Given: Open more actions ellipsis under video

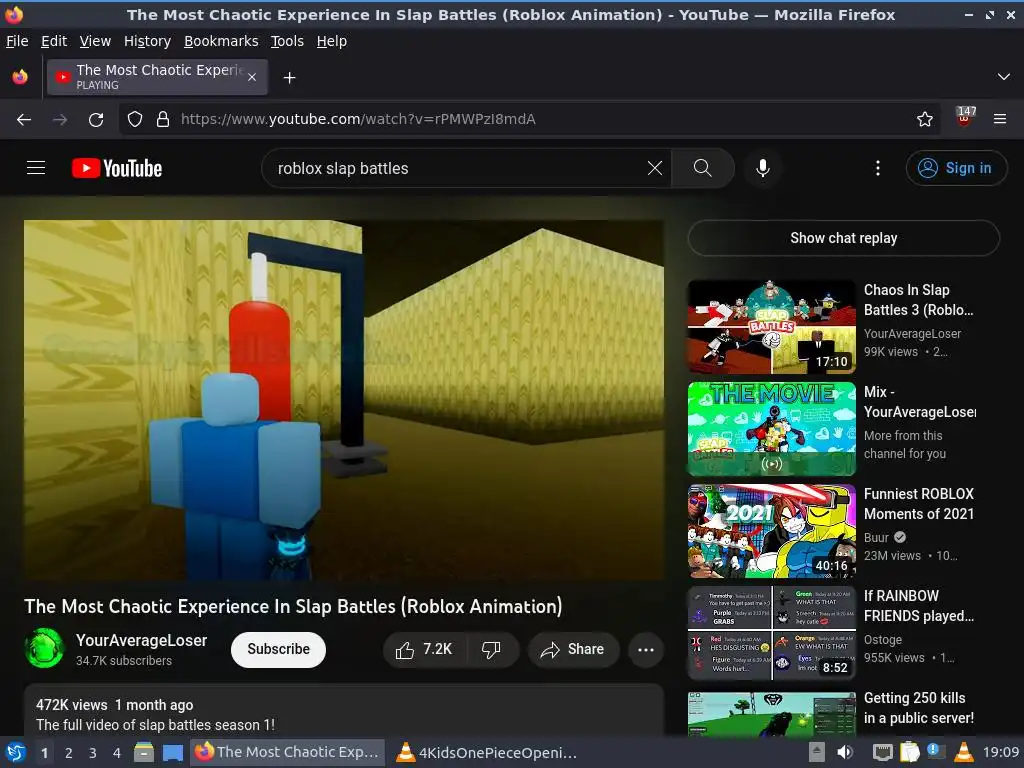Looking at the screenshot, I should click(x=645, y=649).
